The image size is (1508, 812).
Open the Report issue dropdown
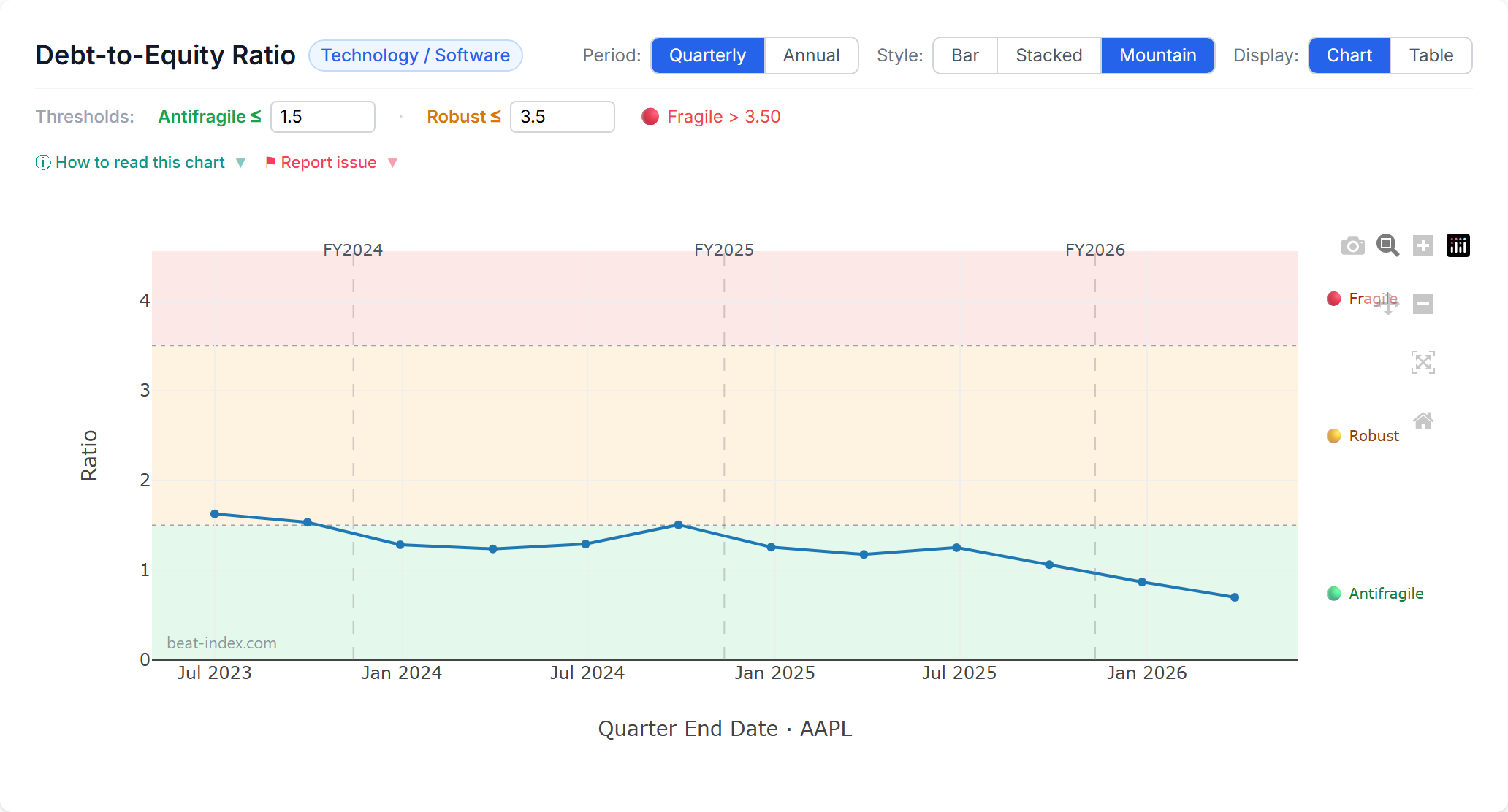coord(331,162)
